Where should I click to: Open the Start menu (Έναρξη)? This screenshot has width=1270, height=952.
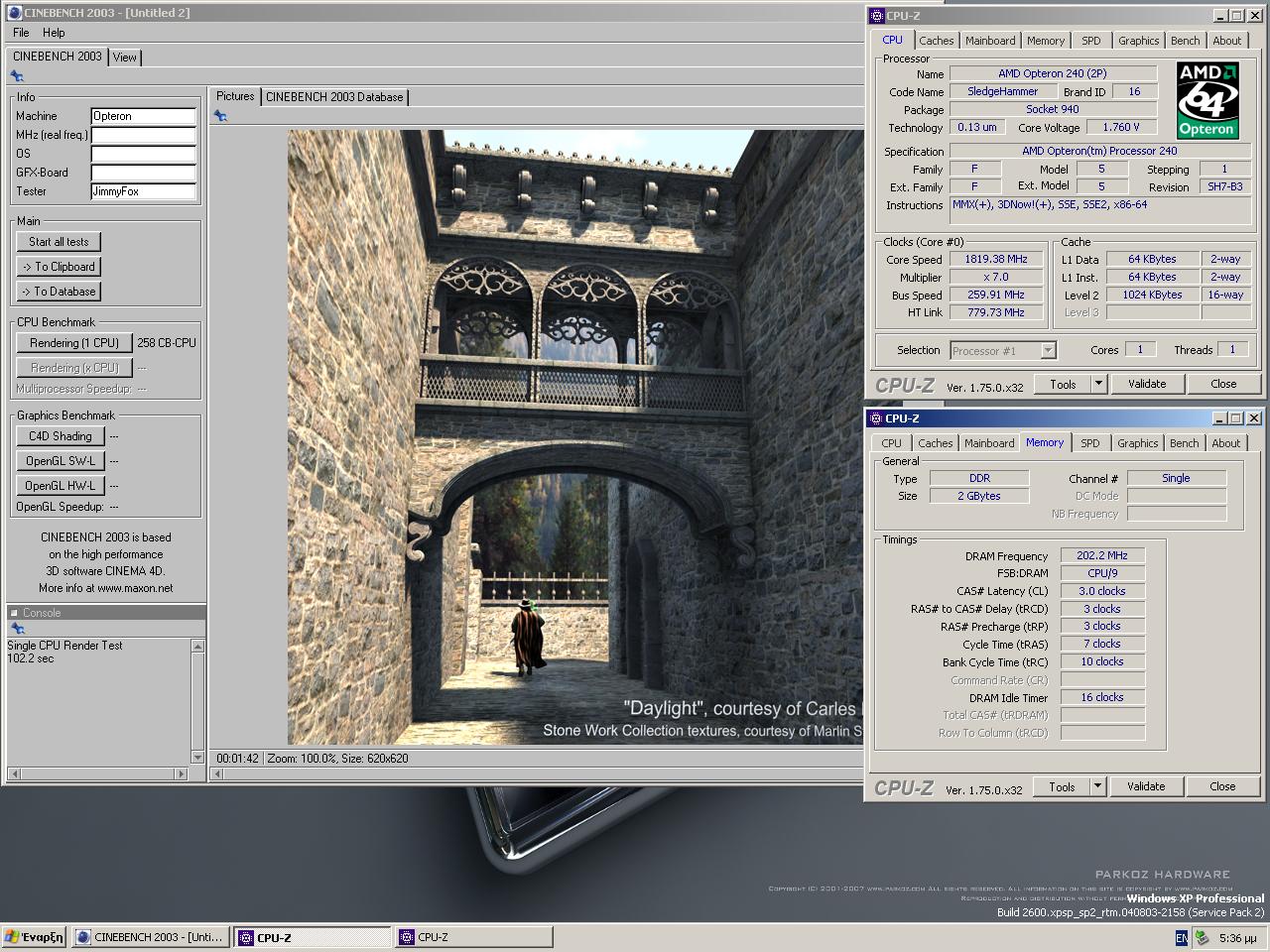[35, 937]
